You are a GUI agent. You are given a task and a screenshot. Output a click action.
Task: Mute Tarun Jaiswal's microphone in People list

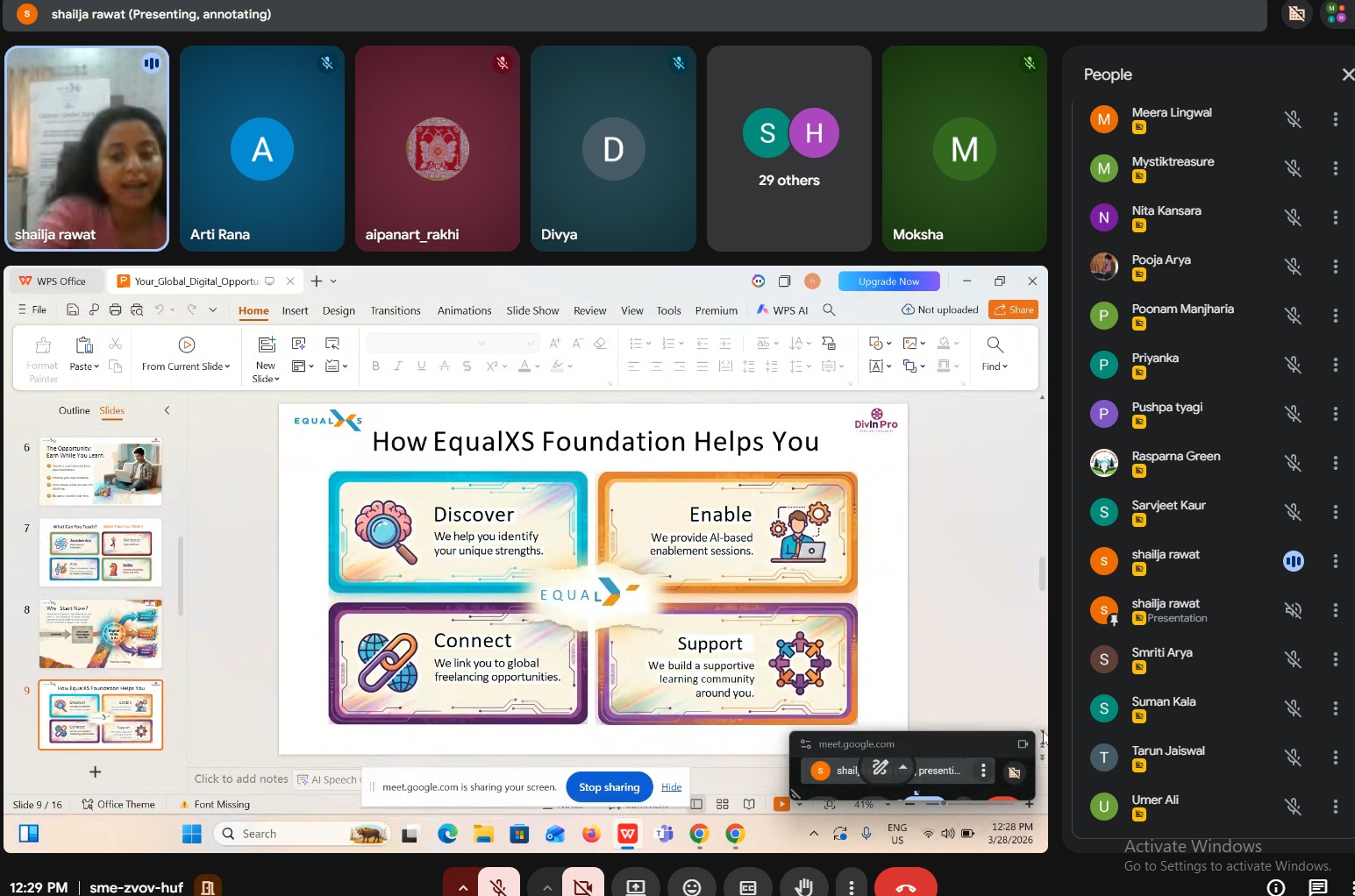tap(1293, 757)
